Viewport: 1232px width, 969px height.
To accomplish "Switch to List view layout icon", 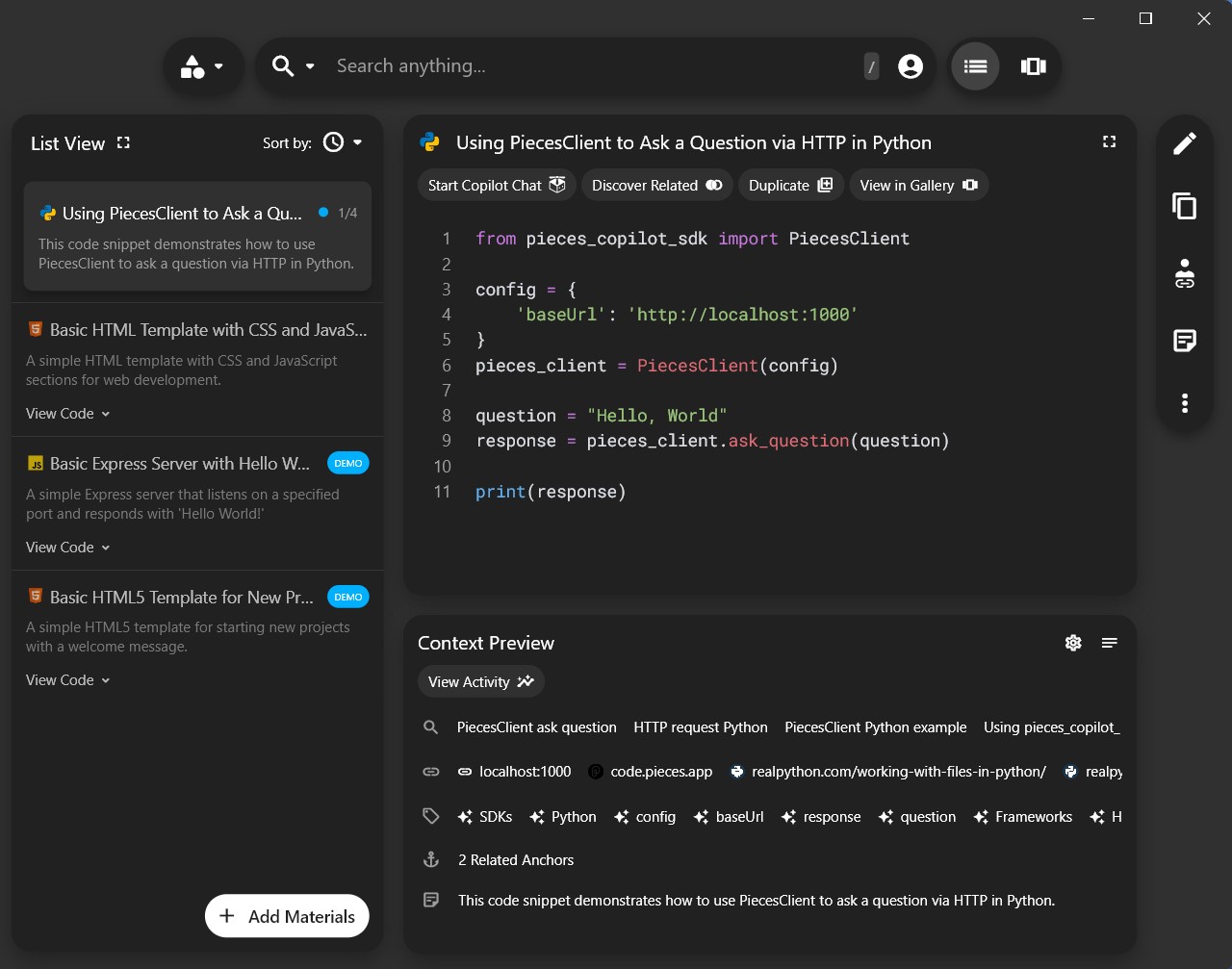I will point(975,66).
